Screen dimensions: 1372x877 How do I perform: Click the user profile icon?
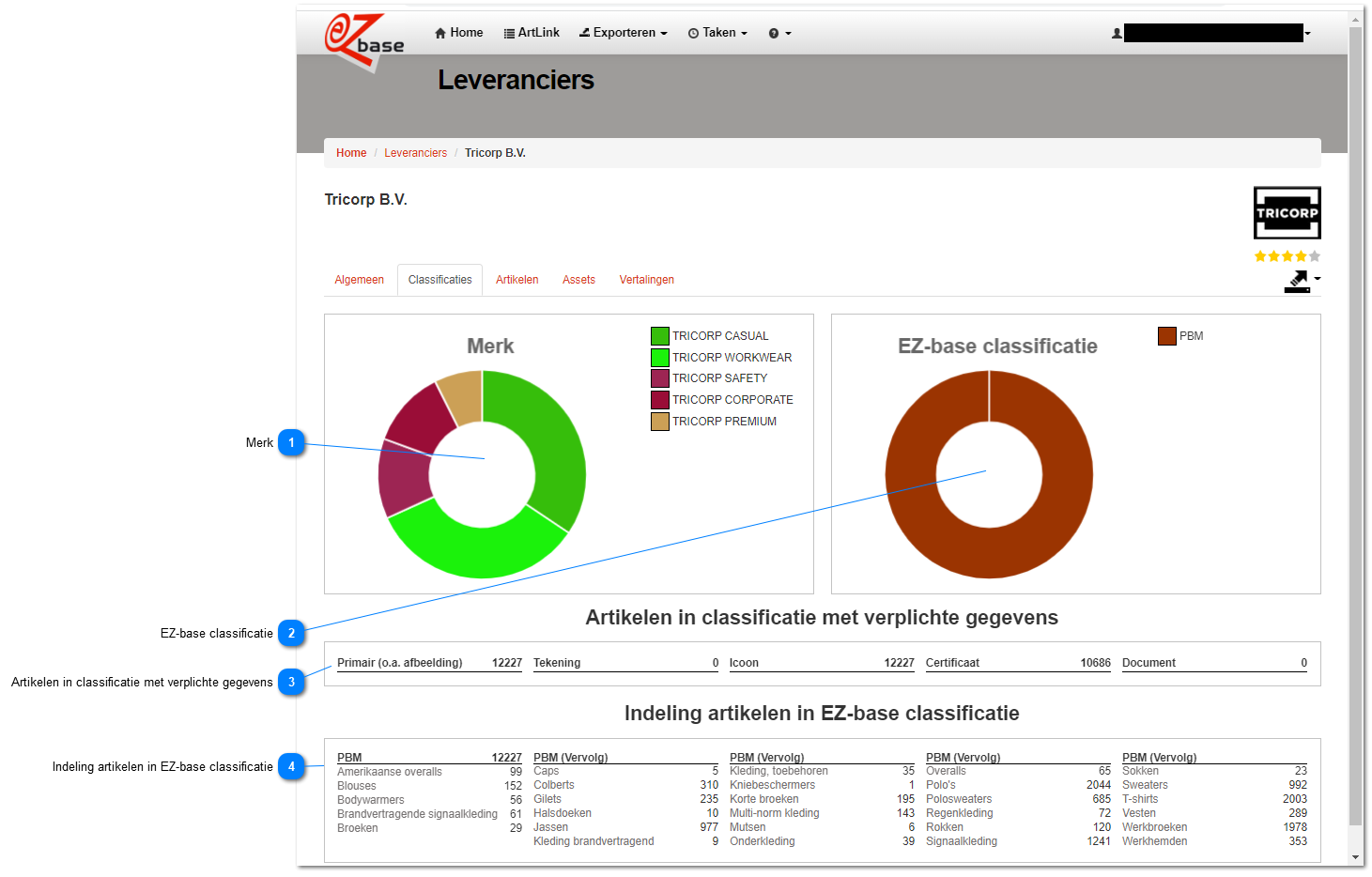(x=1117, y=33)
